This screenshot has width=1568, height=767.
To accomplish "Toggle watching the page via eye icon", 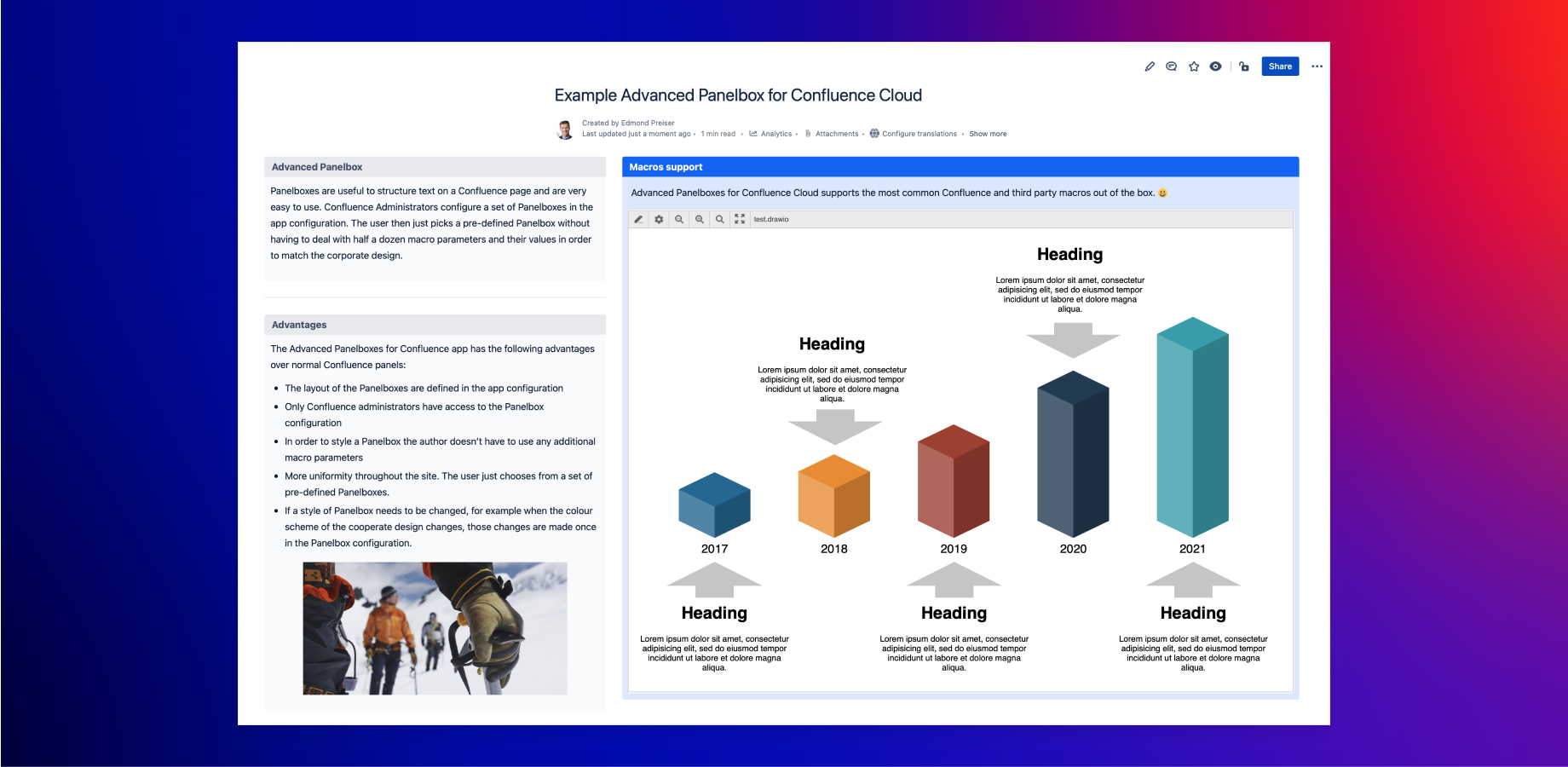I will coord(1215,66).
